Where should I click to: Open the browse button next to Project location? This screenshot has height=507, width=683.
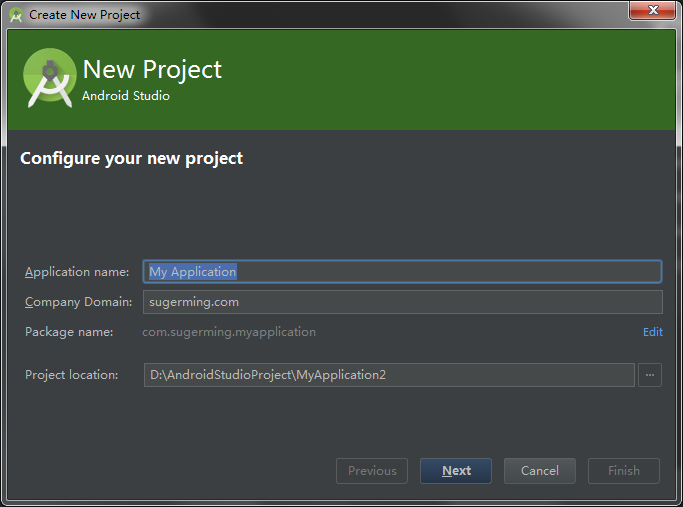(x=649, y=375)
